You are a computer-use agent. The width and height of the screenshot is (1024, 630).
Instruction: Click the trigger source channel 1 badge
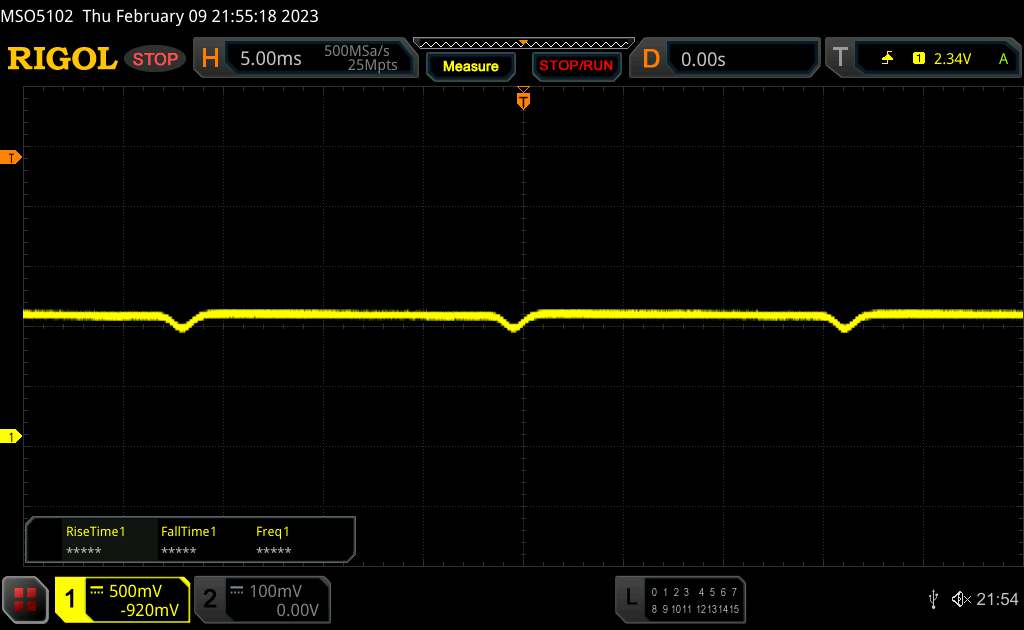click(919, 59)
